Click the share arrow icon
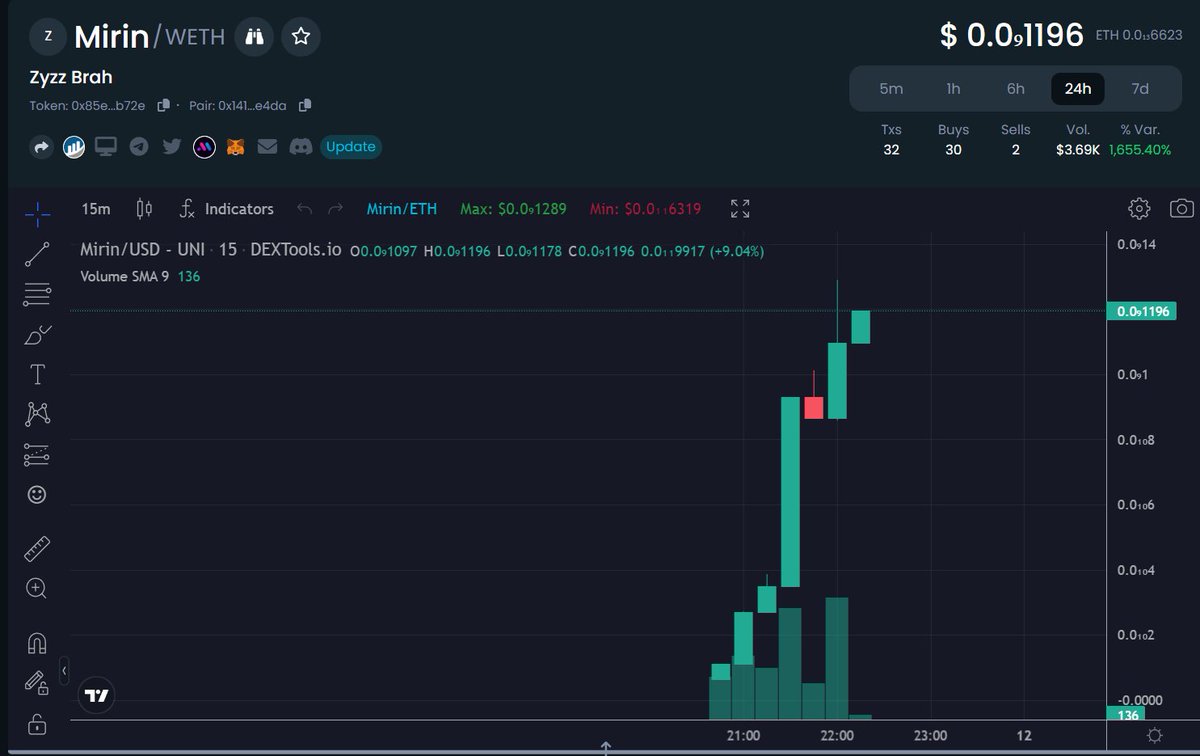The height and width of the screenshot is (756, 1200). [x=42, y=147]
